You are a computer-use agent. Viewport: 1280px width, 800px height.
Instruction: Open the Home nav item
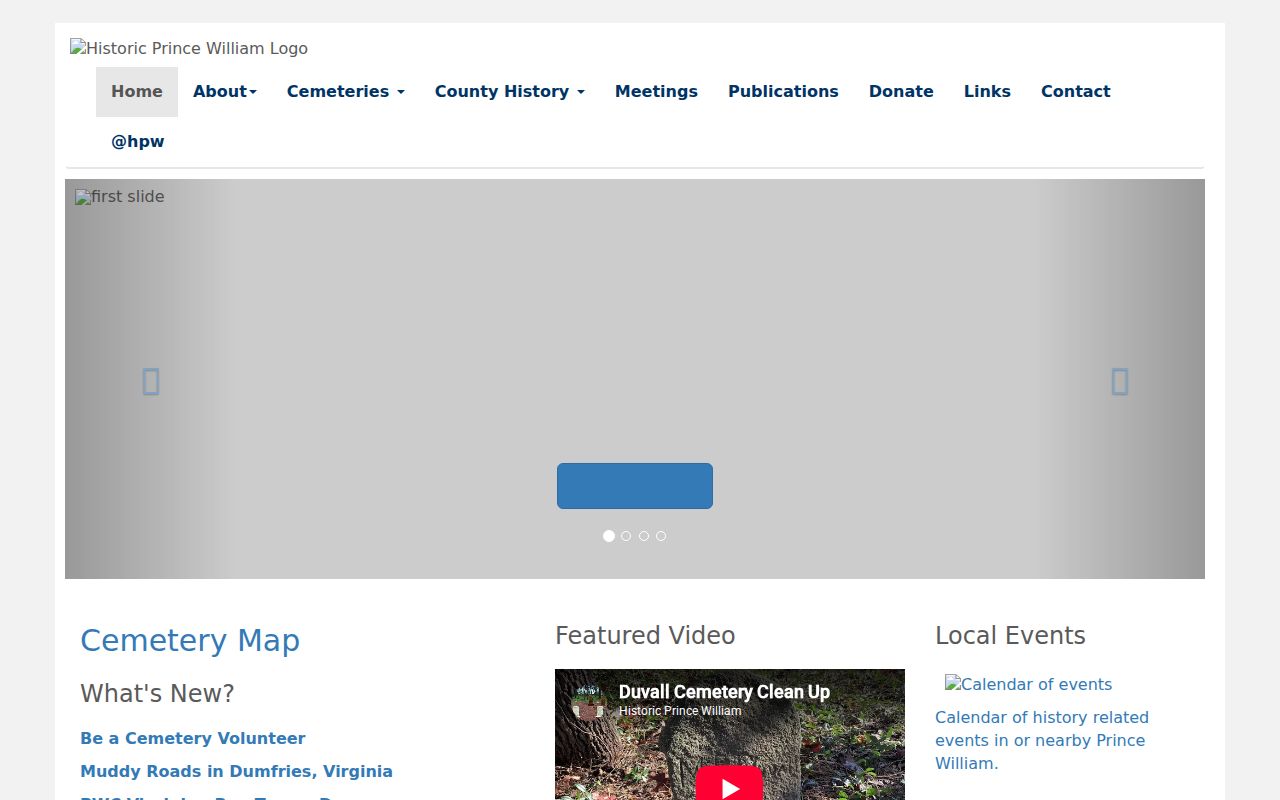[137, 92]
